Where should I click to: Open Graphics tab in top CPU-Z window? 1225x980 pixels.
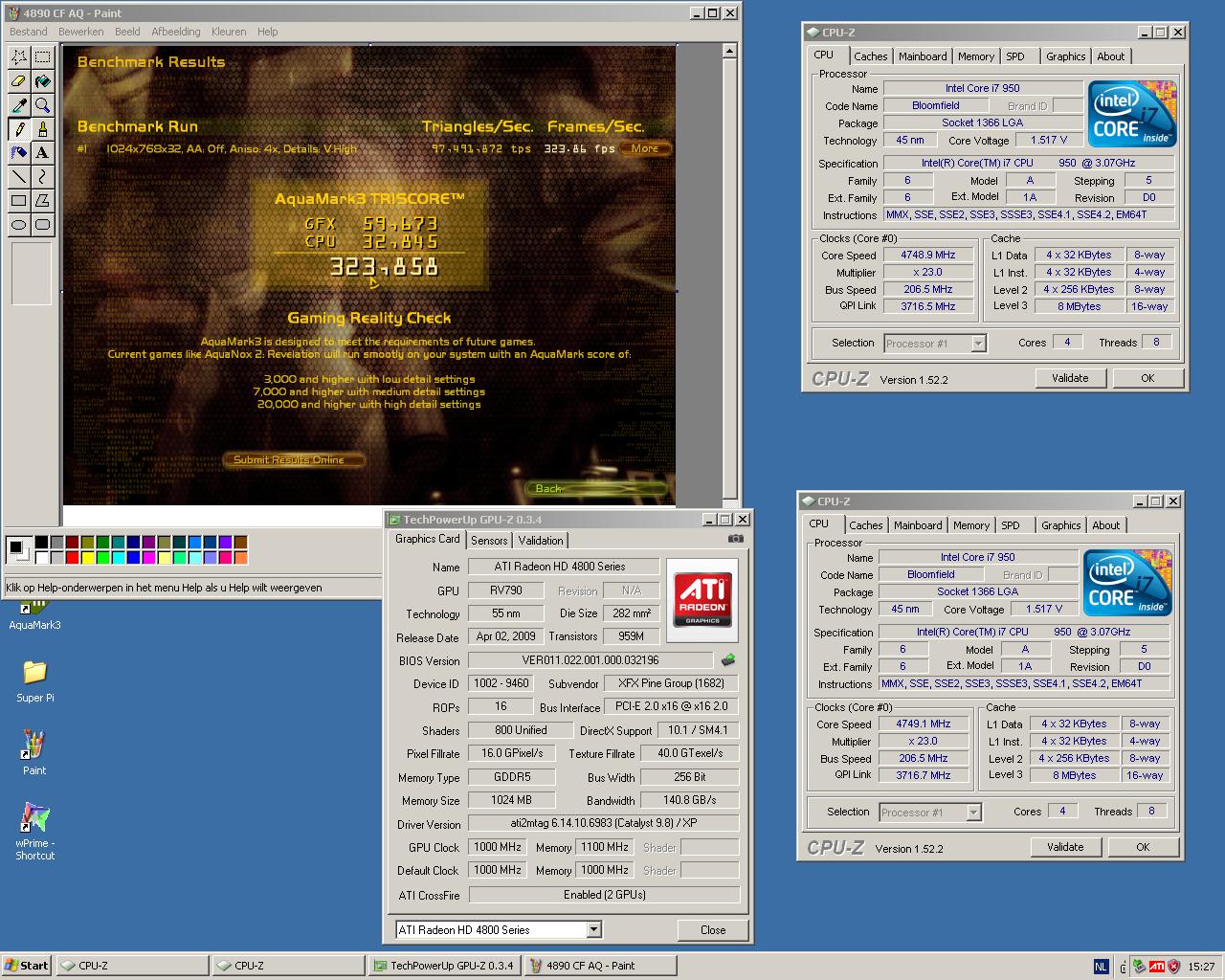point(1065,56)
